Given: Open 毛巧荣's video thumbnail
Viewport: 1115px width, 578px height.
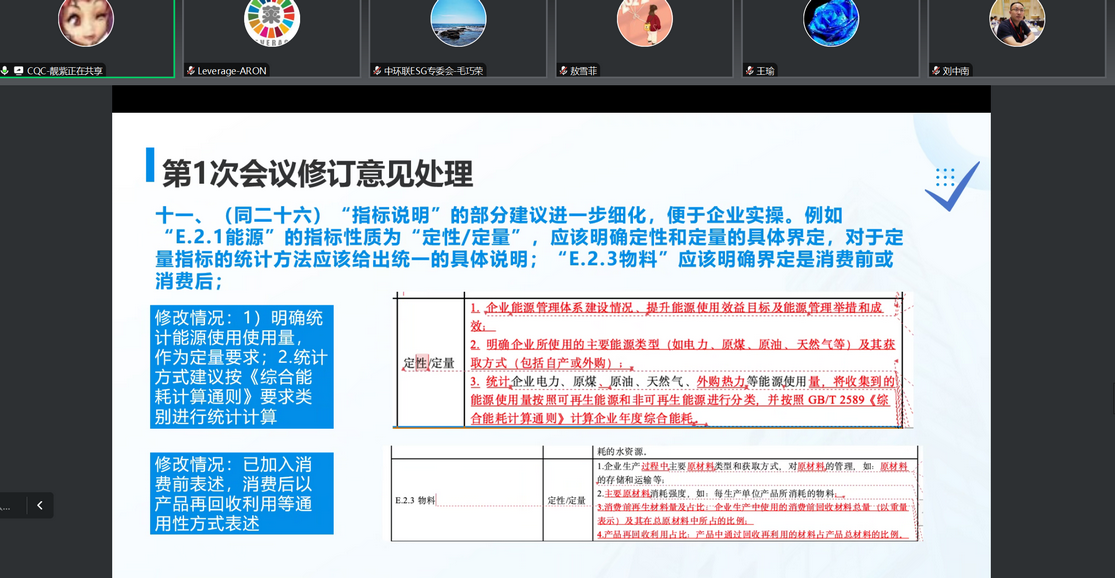Looking at the screenshot, I should click(457, 22).
